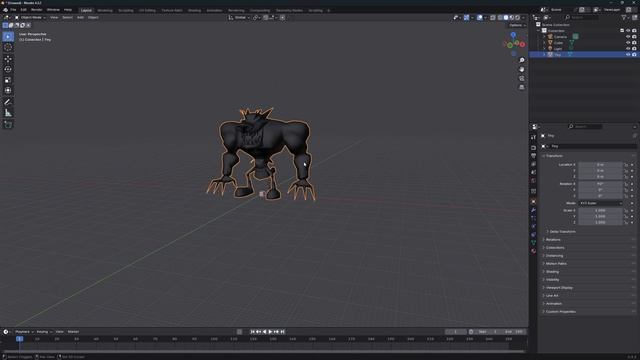Open the Global transform orientation dropdown
This screenshot has width=640, height=360.
pyautogui.click(x=239, y=18)
